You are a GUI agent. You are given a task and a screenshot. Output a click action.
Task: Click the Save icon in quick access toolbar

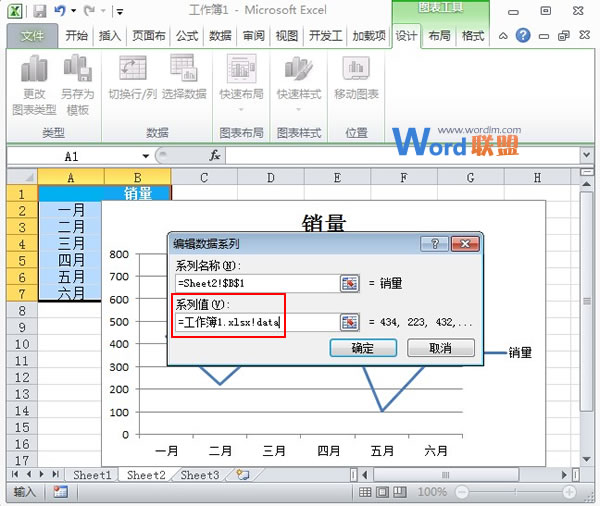39,11
